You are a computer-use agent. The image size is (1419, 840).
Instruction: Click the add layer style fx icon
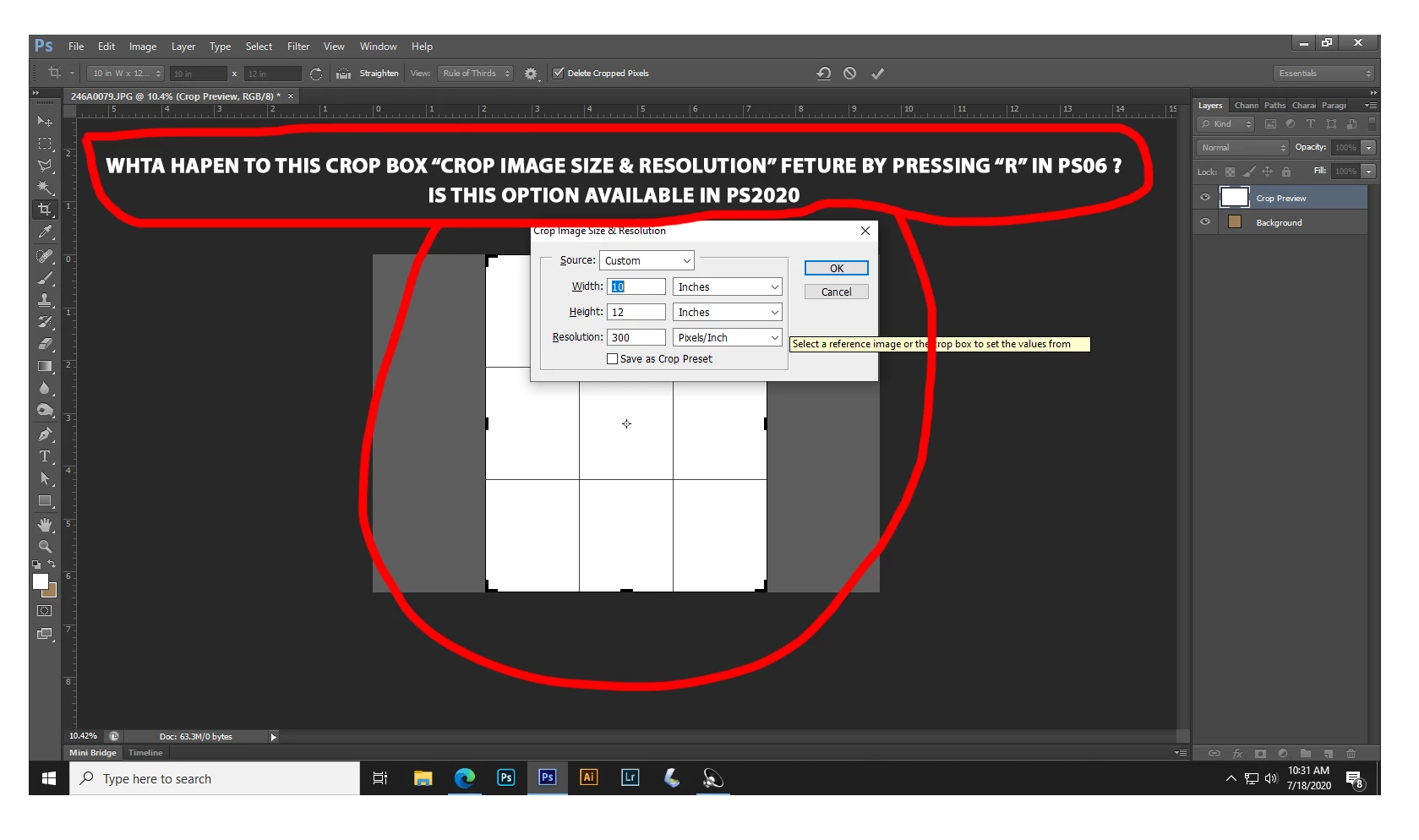(1237, 753)
